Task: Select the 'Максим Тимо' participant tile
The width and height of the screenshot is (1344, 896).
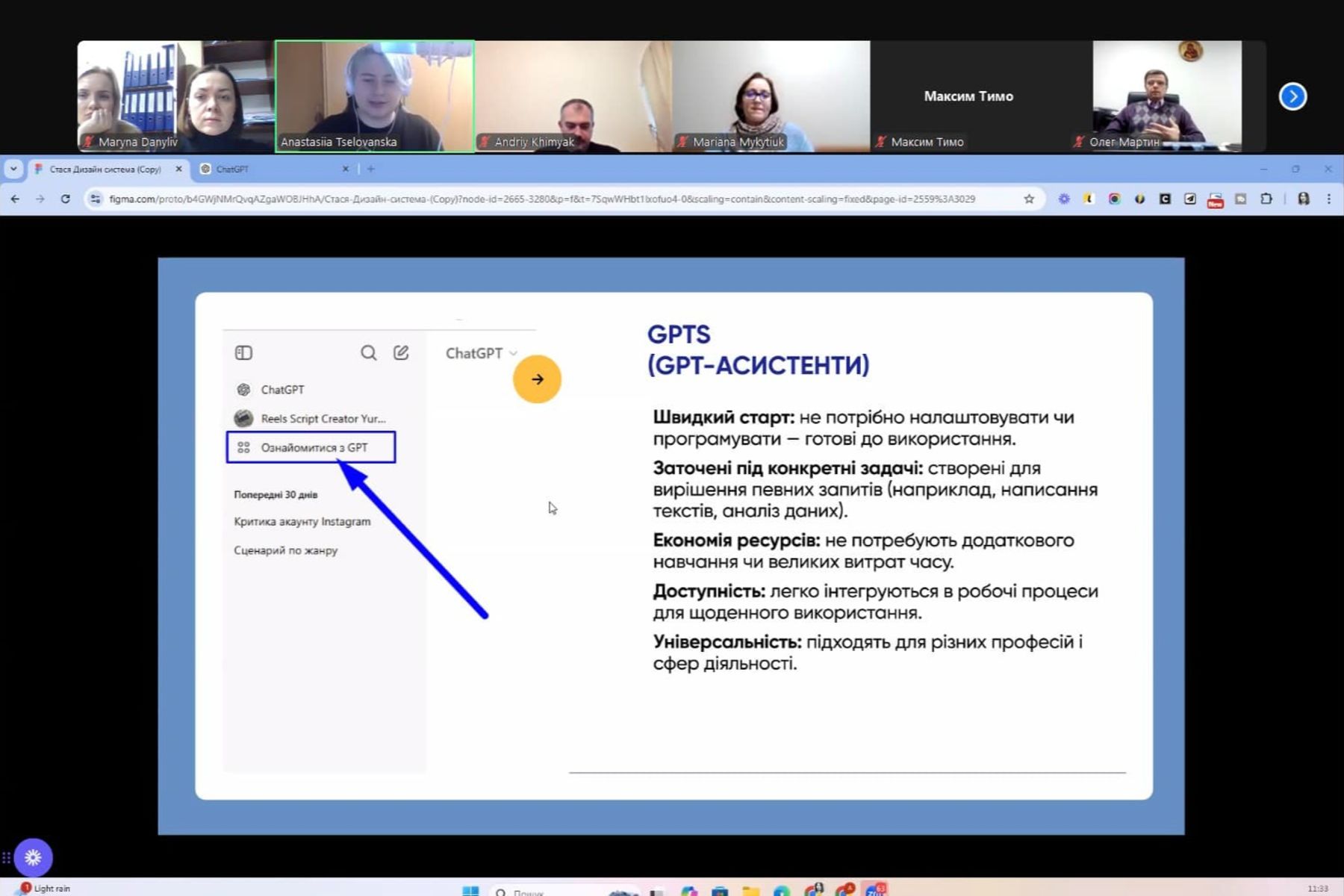Action: click(969, 96)
